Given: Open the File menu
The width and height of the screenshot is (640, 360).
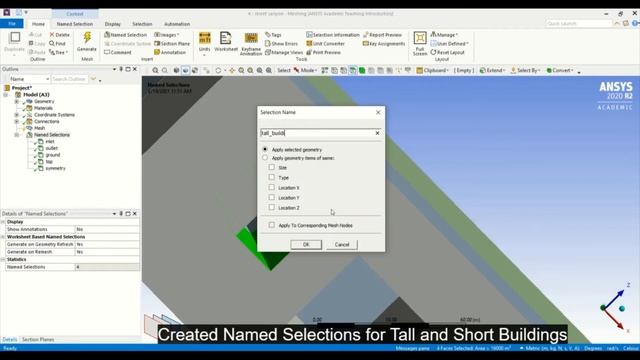Looking at the screenshot, I should [x=12, y=24].
